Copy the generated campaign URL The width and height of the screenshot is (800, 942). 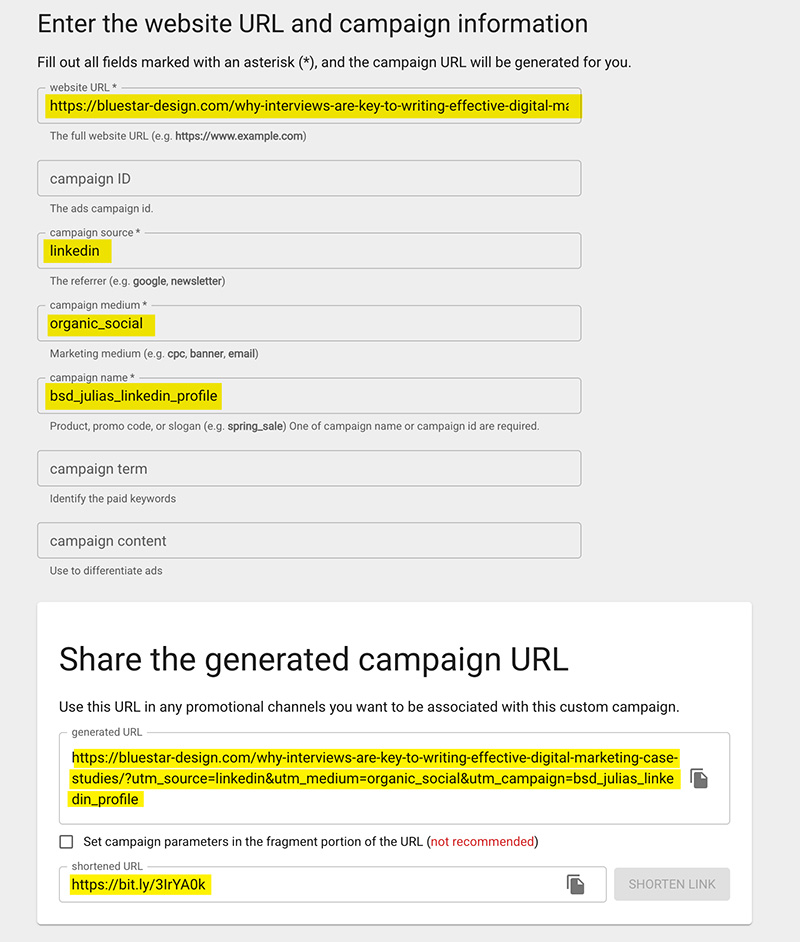point(698,779)
